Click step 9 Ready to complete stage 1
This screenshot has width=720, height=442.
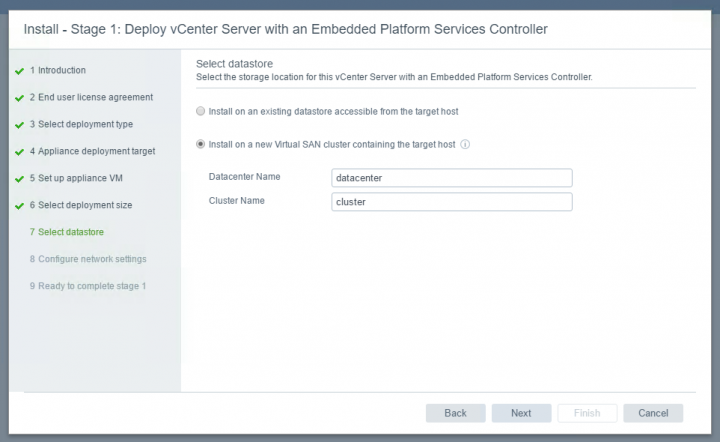click(x=88, y=286)
